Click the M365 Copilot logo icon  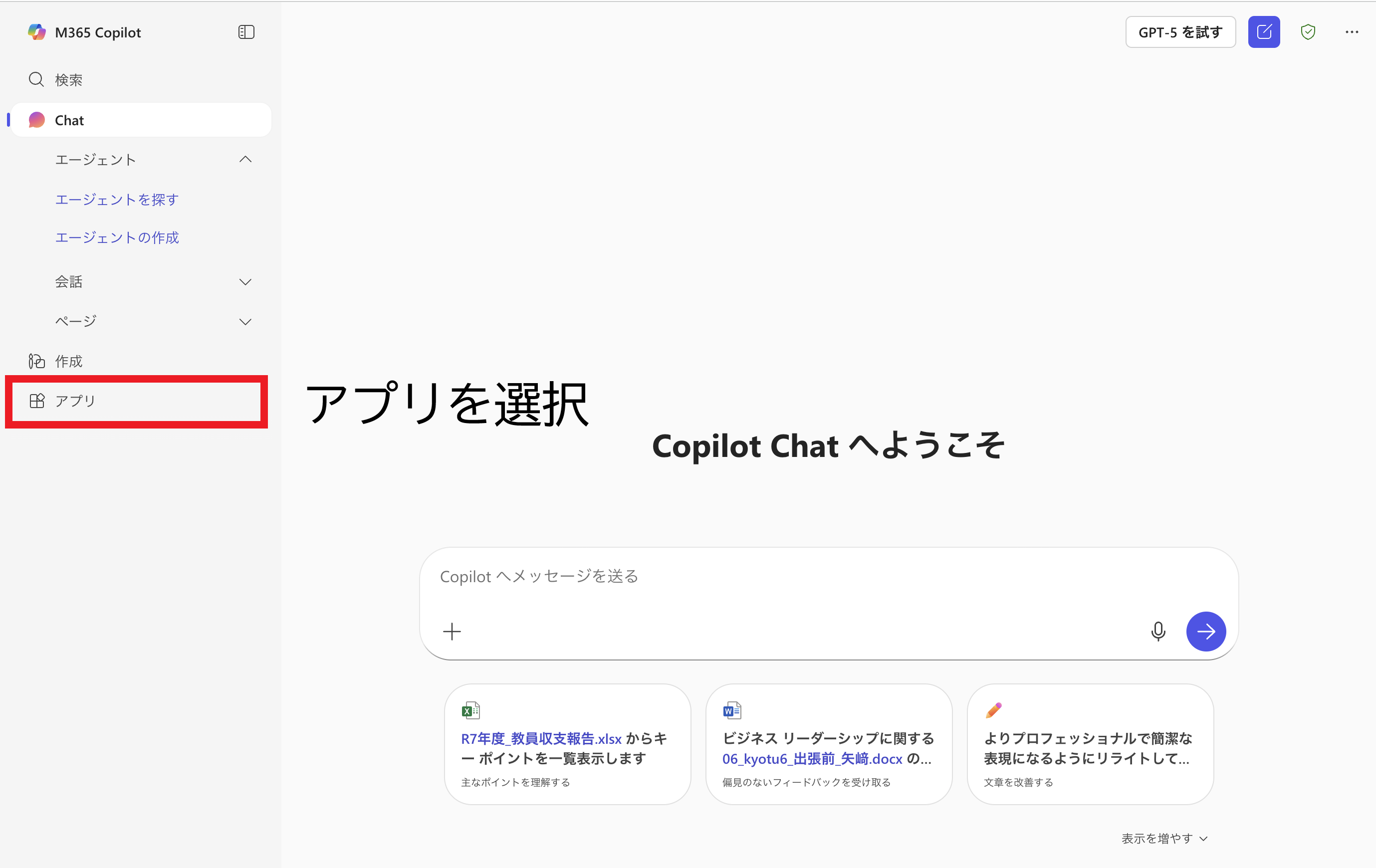coord(36,32)
